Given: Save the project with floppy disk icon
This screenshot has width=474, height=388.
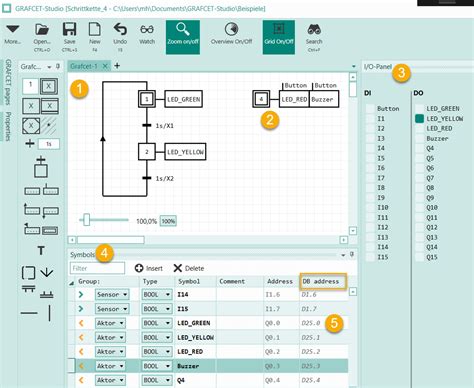Looking at the screenshot, I should (69, 30).
